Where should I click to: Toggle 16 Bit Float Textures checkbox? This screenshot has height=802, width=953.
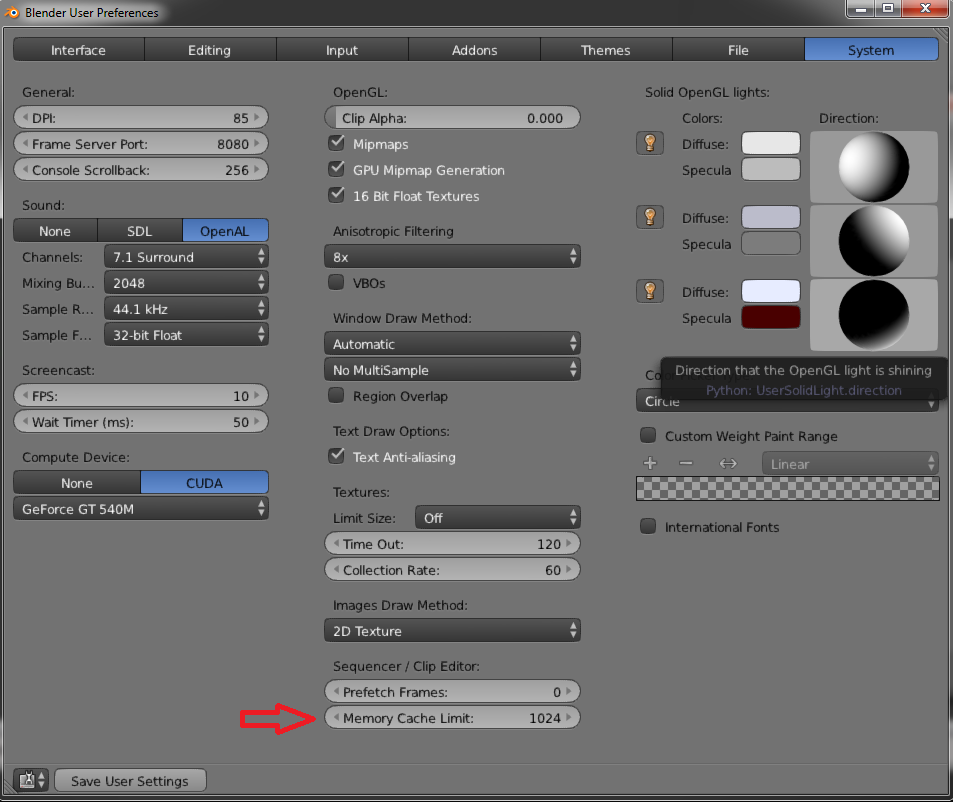[336, 196]
